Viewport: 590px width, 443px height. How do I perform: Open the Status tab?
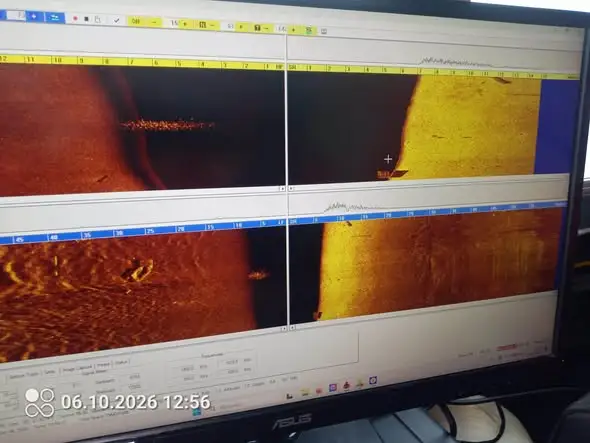click(121, 363)
